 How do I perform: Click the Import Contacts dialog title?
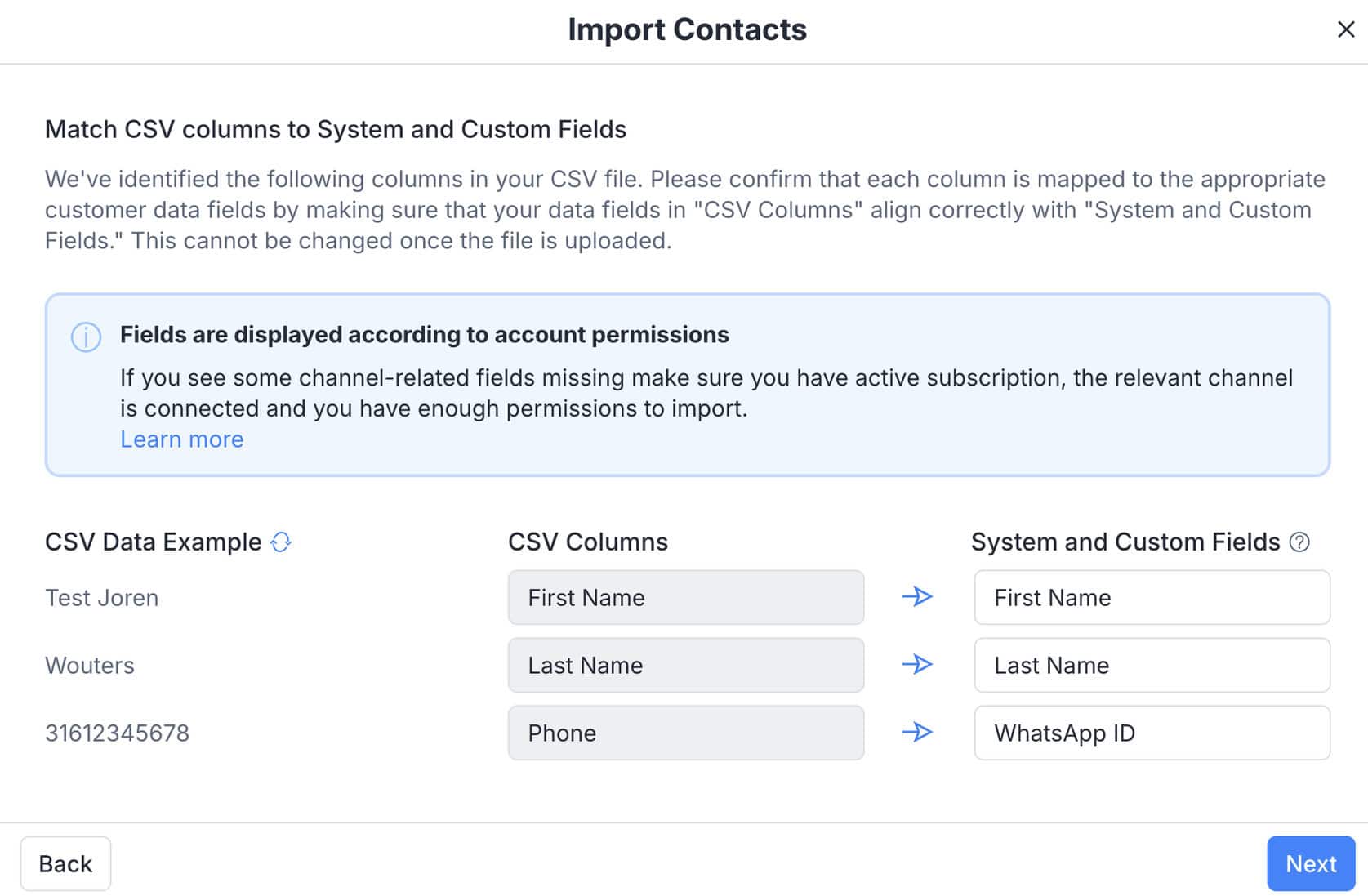coord(687,29)
